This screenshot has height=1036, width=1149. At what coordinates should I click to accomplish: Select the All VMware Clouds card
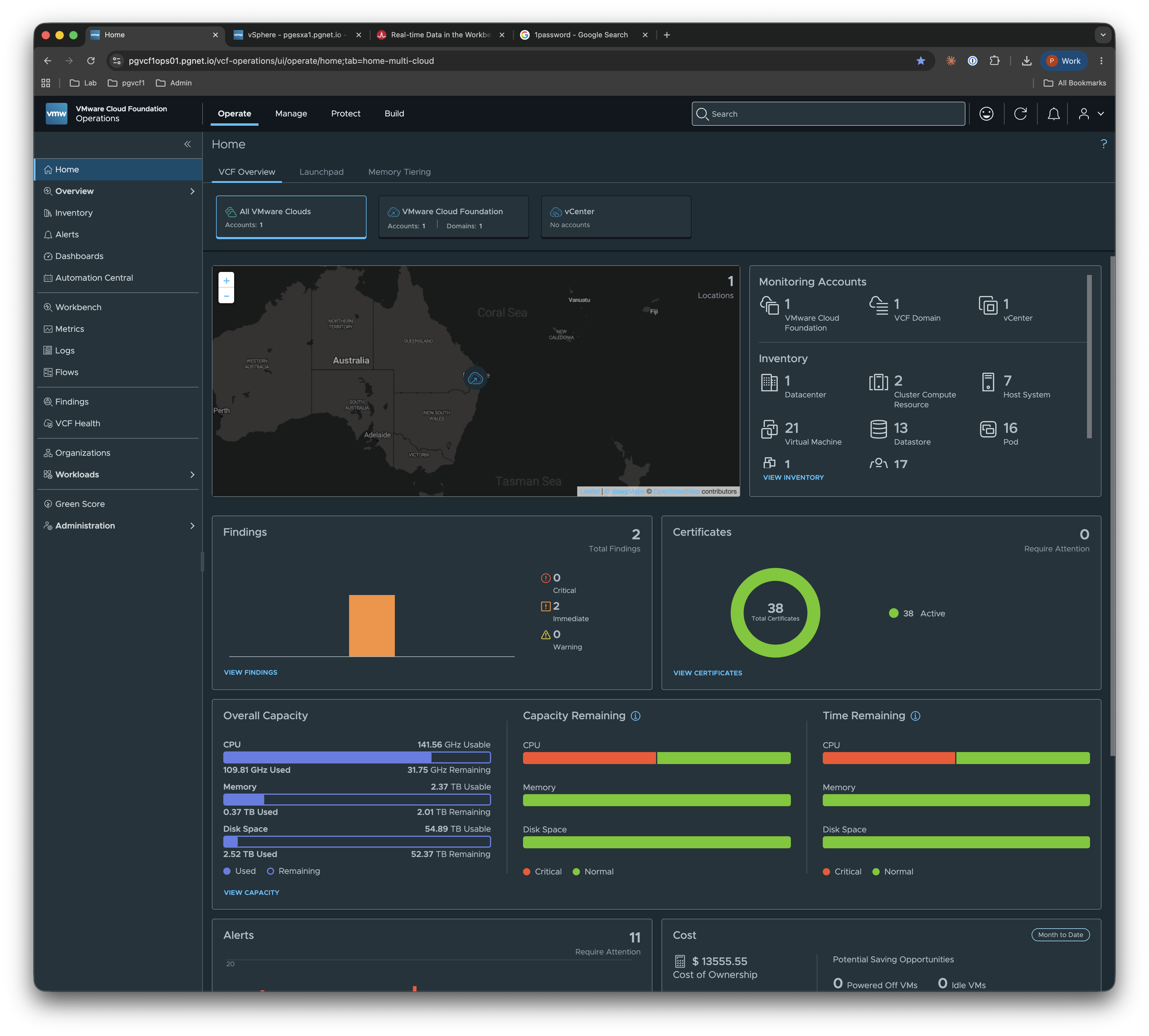[291, 217]
